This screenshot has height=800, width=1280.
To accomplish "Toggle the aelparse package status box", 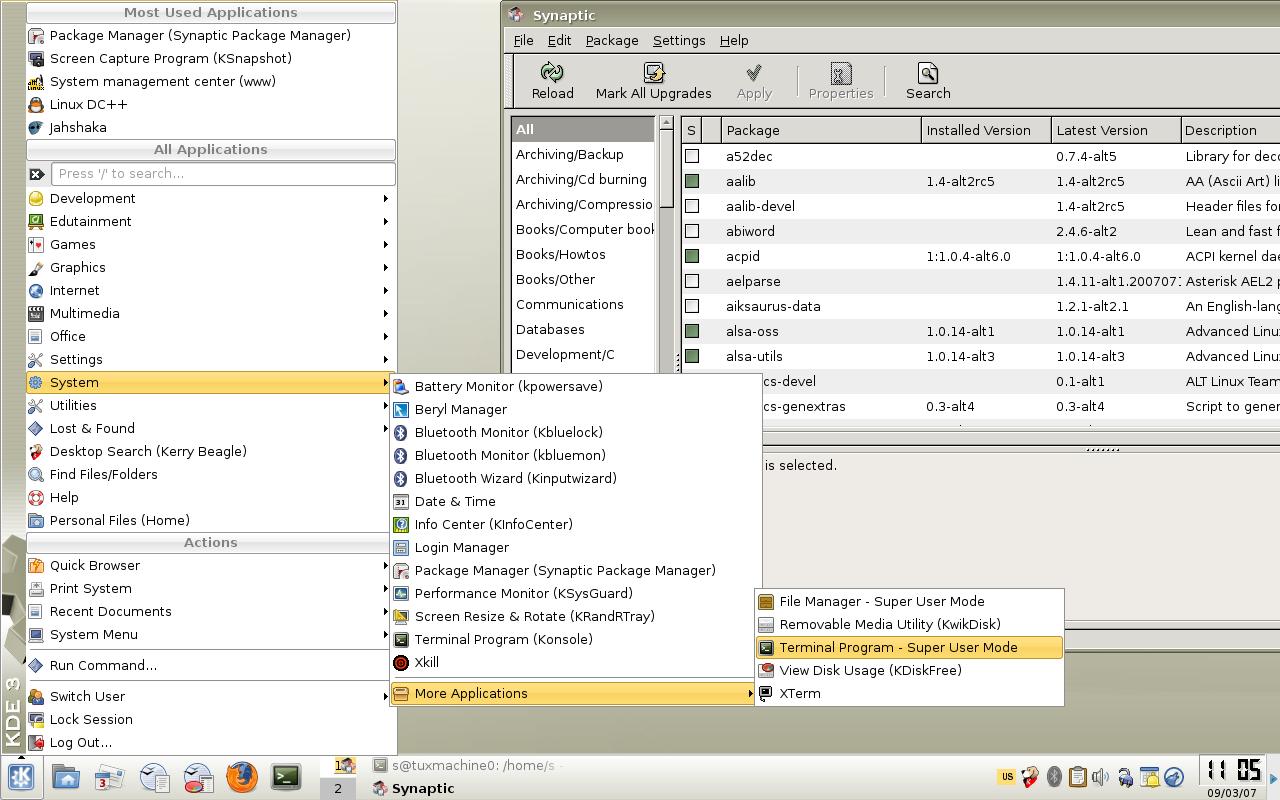I will click(692, 281).
